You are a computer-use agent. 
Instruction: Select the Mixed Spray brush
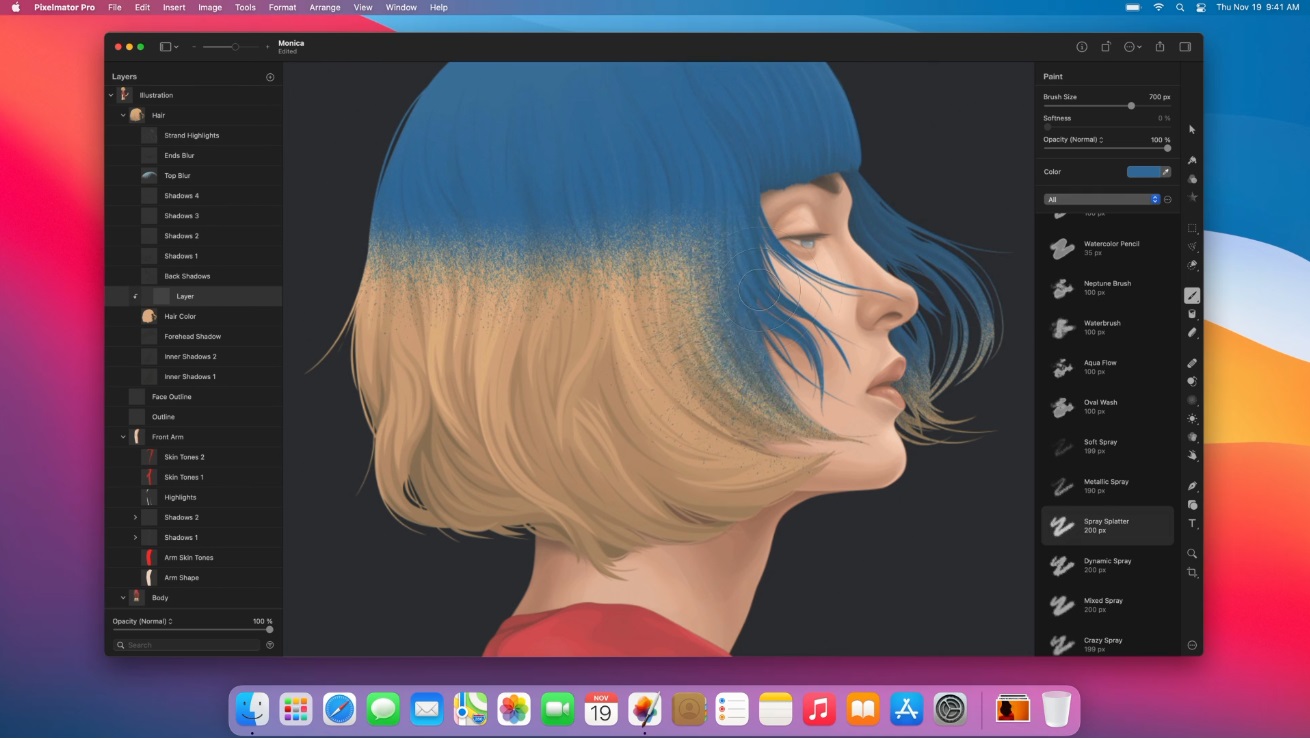1108,605
